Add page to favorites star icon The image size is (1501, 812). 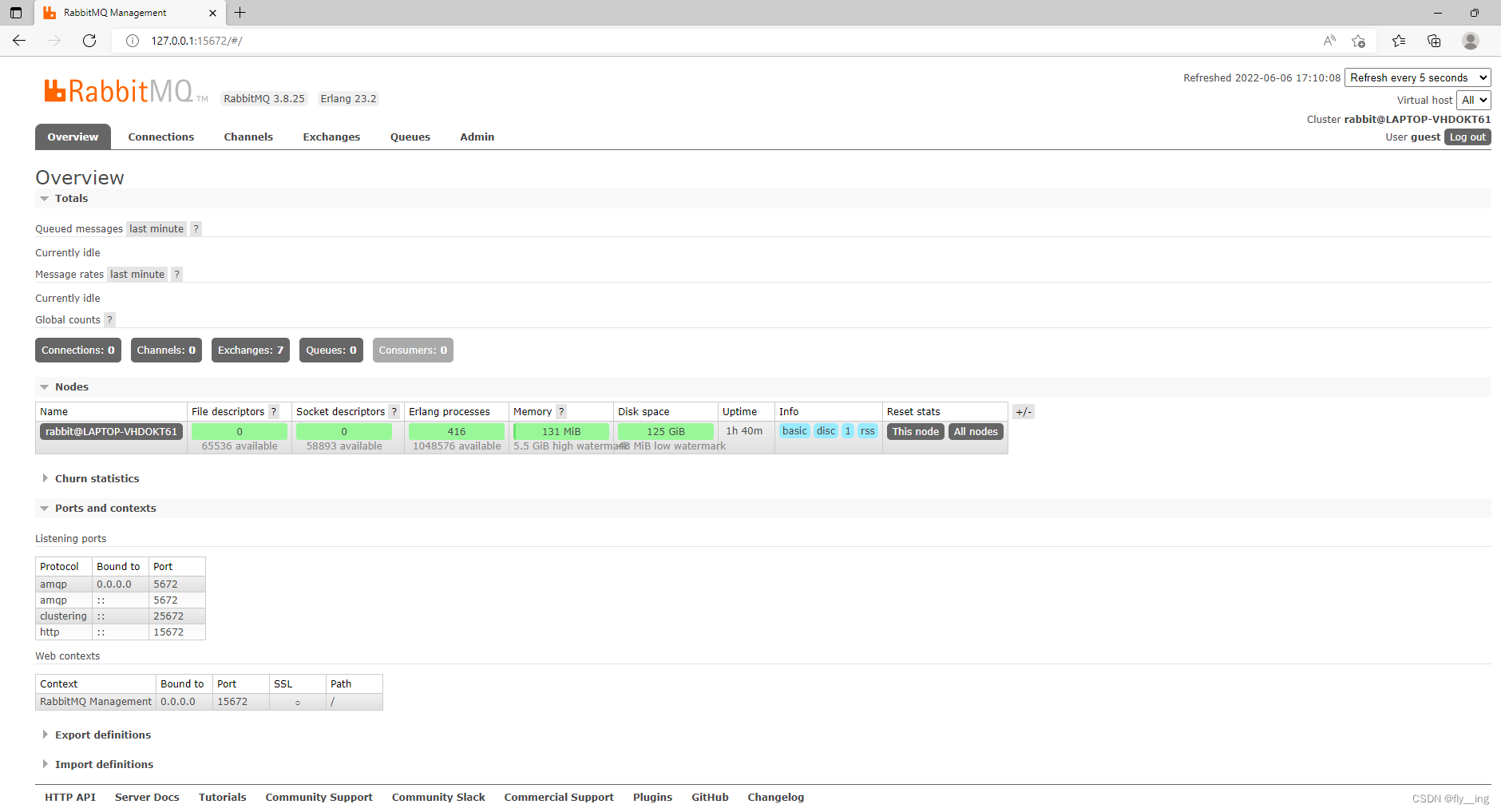[x=1359, y=41]
